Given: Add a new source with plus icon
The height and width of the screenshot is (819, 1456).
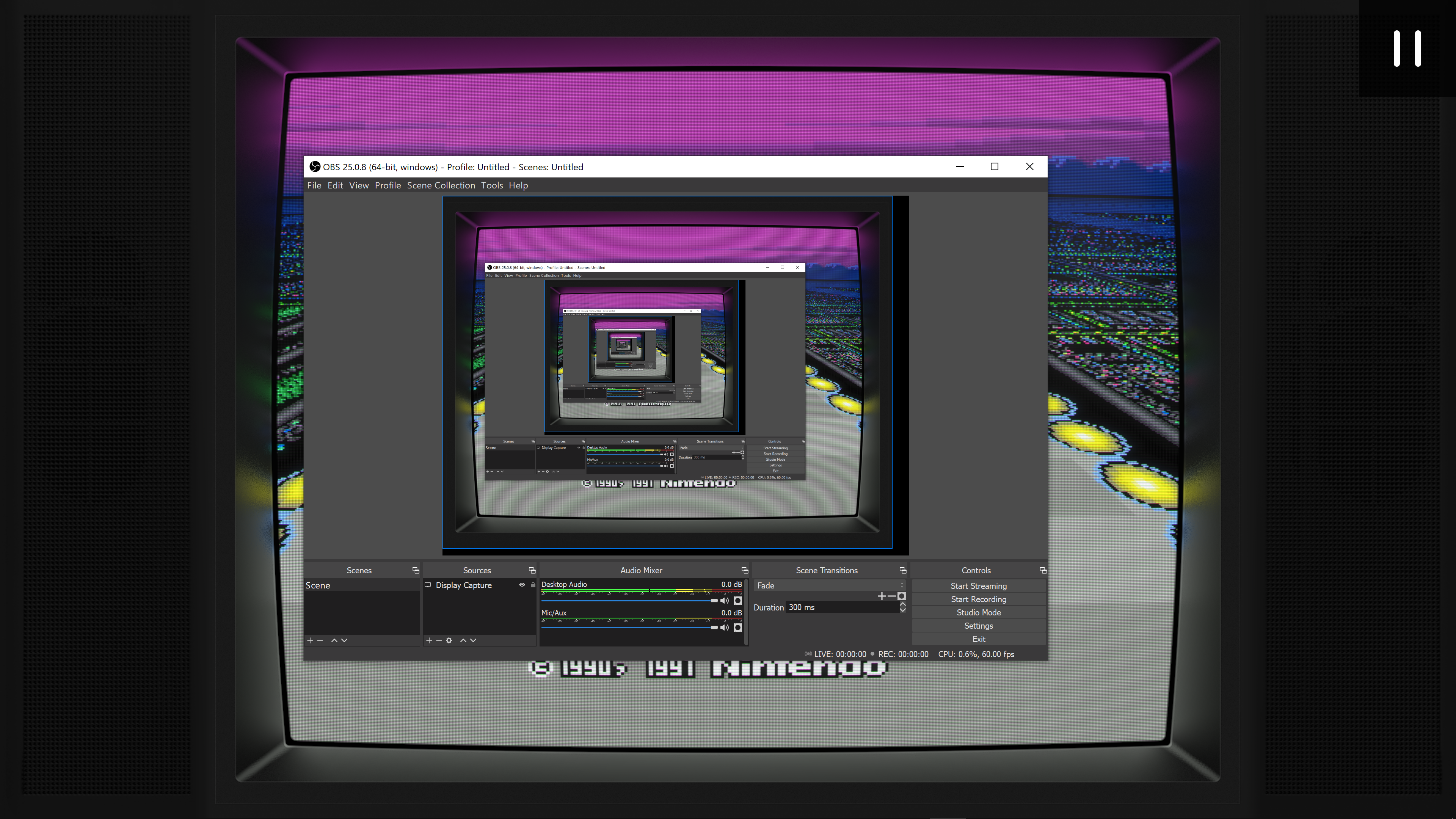Looking at the screenshot, I should click(429, 640).
